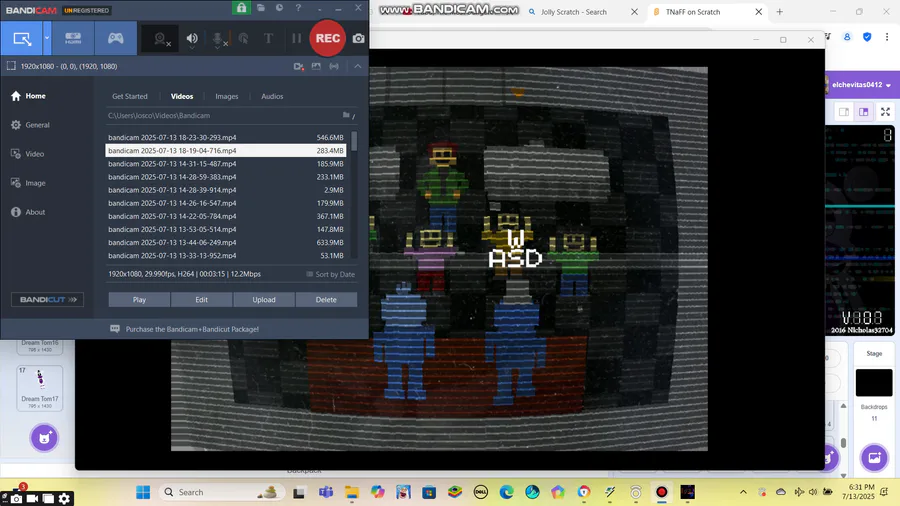Toggle speaker sound recording in Bandicam
This screenshot has width=900, height=506.
click(192, 39)
